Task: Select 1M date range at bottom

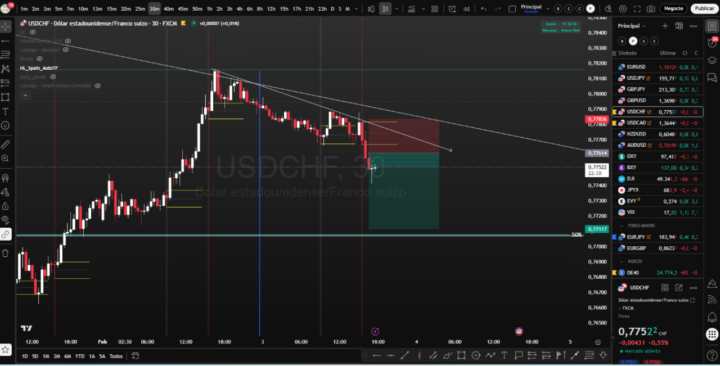Action: tap(46, 356)
